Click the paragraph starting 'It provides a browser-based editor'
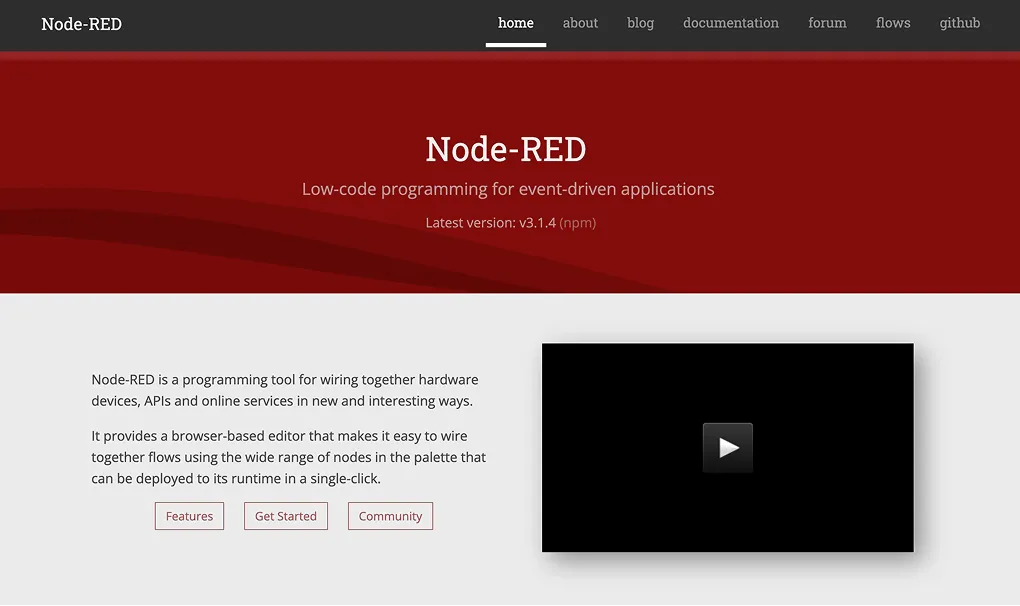1020x606 pixels. (x=289, y=457)
